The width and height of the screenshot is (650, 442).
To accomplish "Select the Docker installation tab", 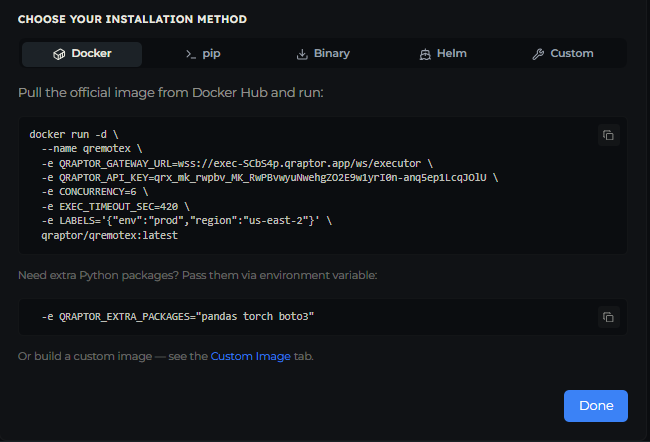I will 82,54.
